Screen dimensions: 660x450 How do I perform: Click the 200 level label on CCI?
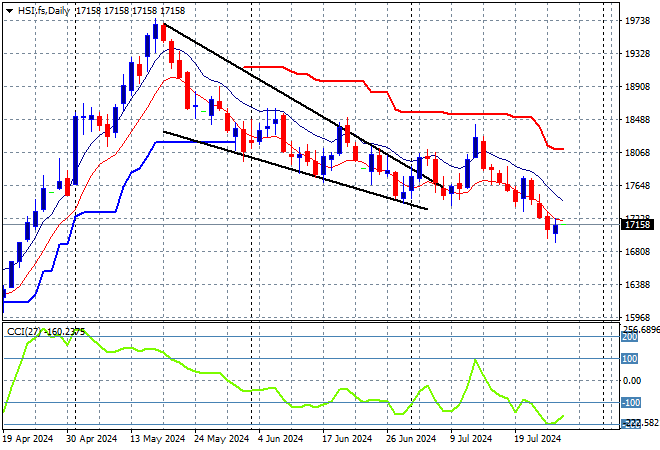(x=629, y=337)
